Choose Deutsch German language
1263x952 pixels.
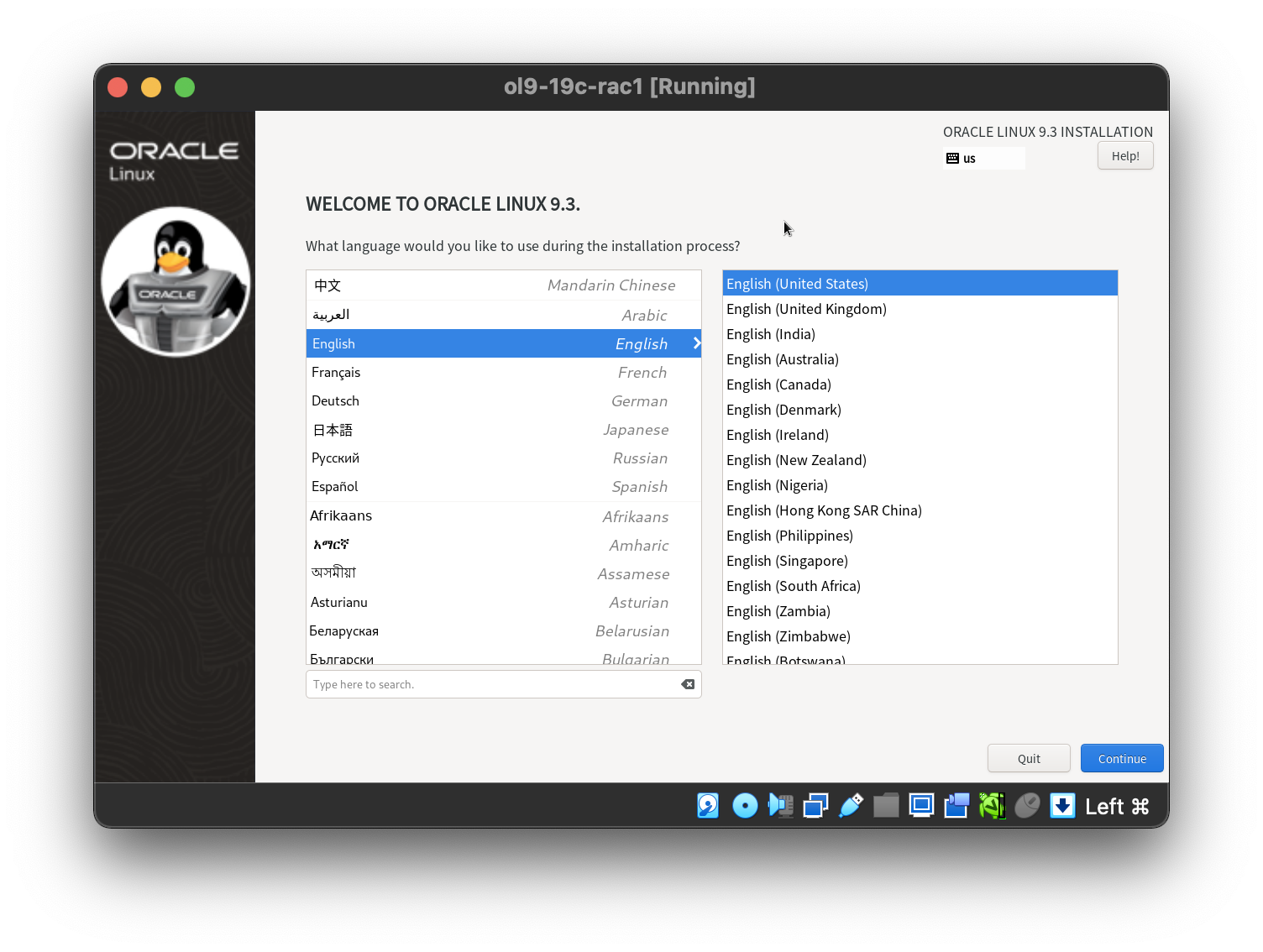[504, 400]
